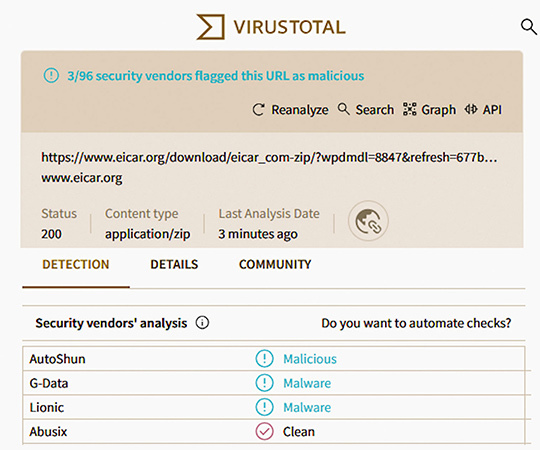The width and height of the screenshot is (540, 450).
Task: Click the globe with link icon
Action: (x=368, y=221)
